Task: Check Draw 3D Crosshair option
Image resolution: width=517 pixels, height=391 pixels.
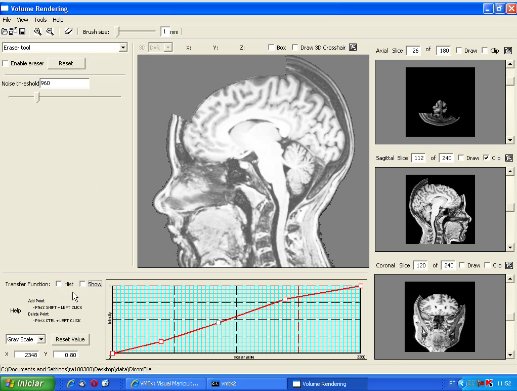Action: click(295, 47)
